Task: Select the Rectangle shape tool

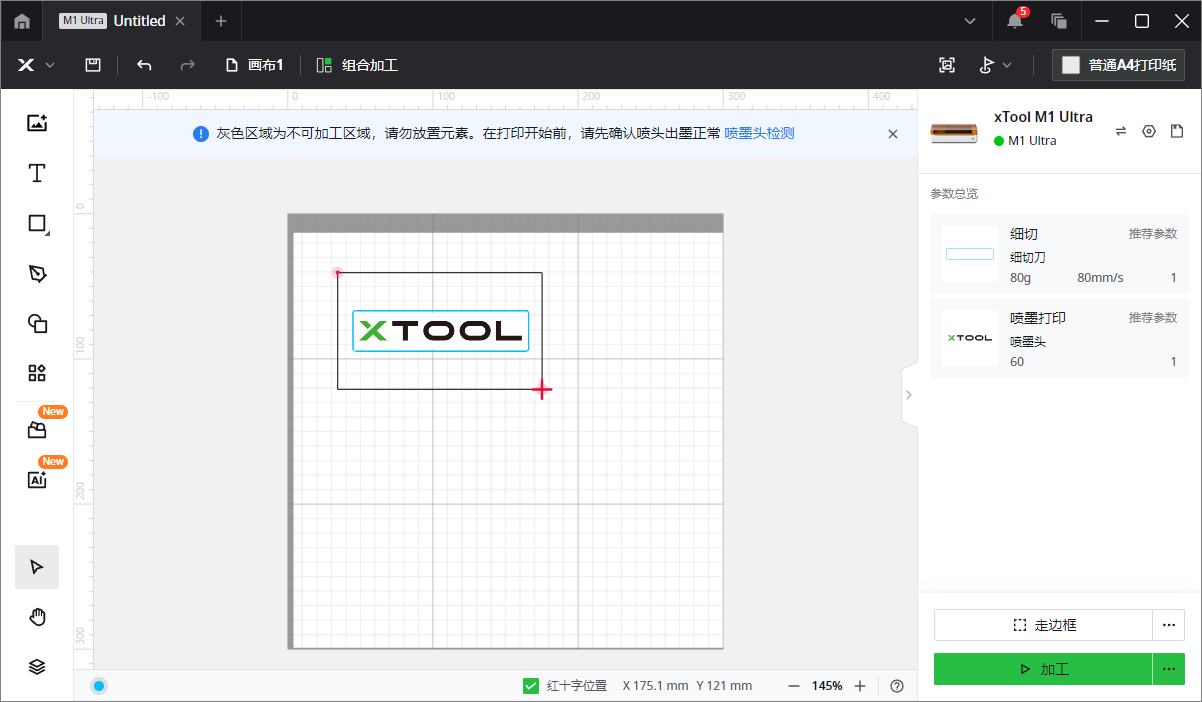Action: 37,224
